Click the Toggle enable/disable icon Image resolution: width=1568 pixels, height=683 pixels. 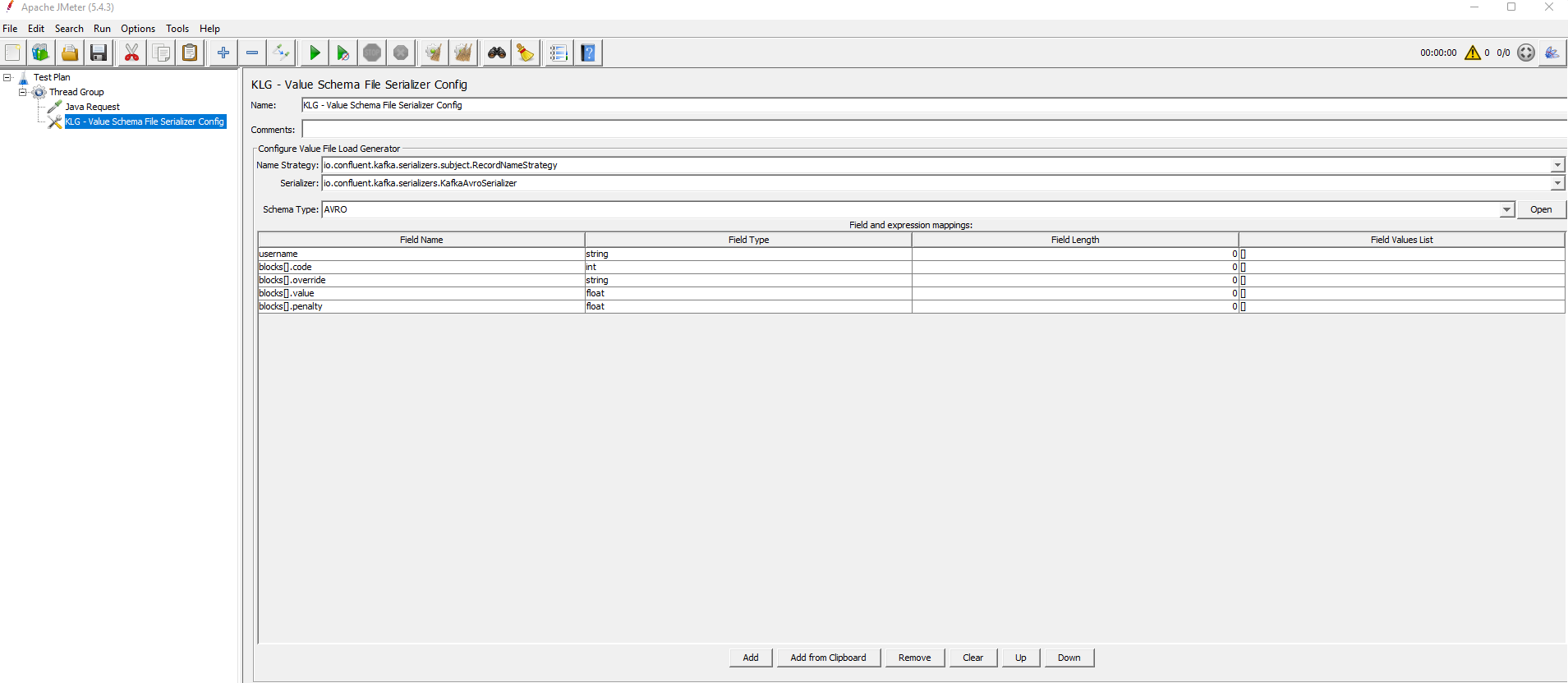point(281,53)
